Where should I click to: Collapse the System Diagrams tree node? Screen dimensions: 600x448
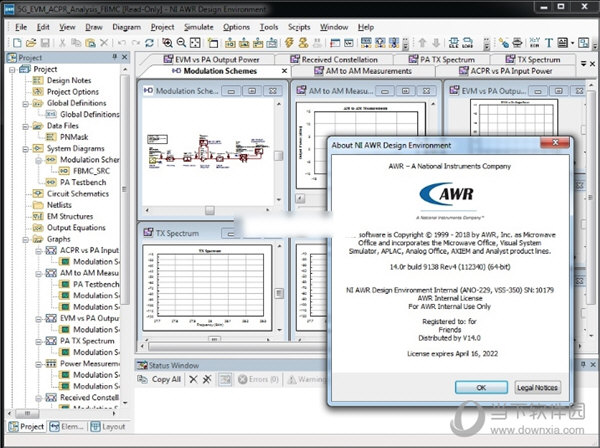[x=26, y=148]
